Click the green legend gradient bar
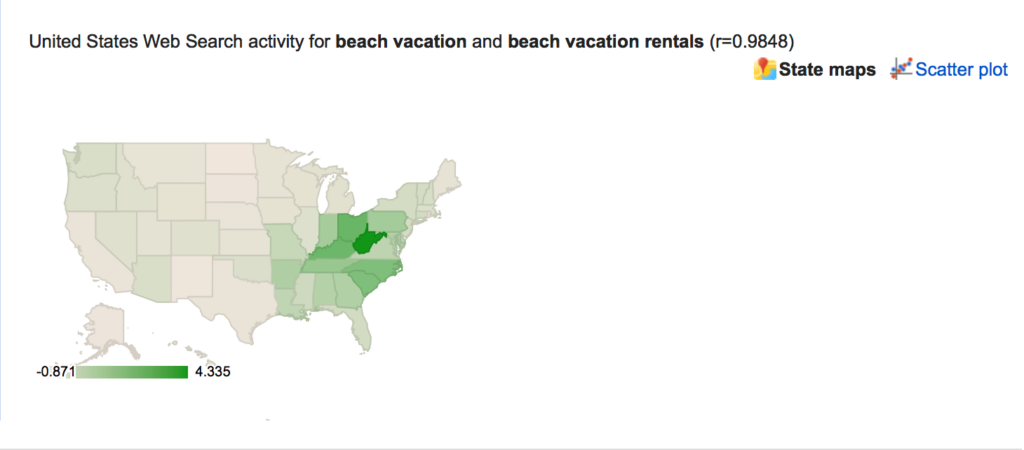The height and width of the screenshot is (450, 1024). [133, 372]
